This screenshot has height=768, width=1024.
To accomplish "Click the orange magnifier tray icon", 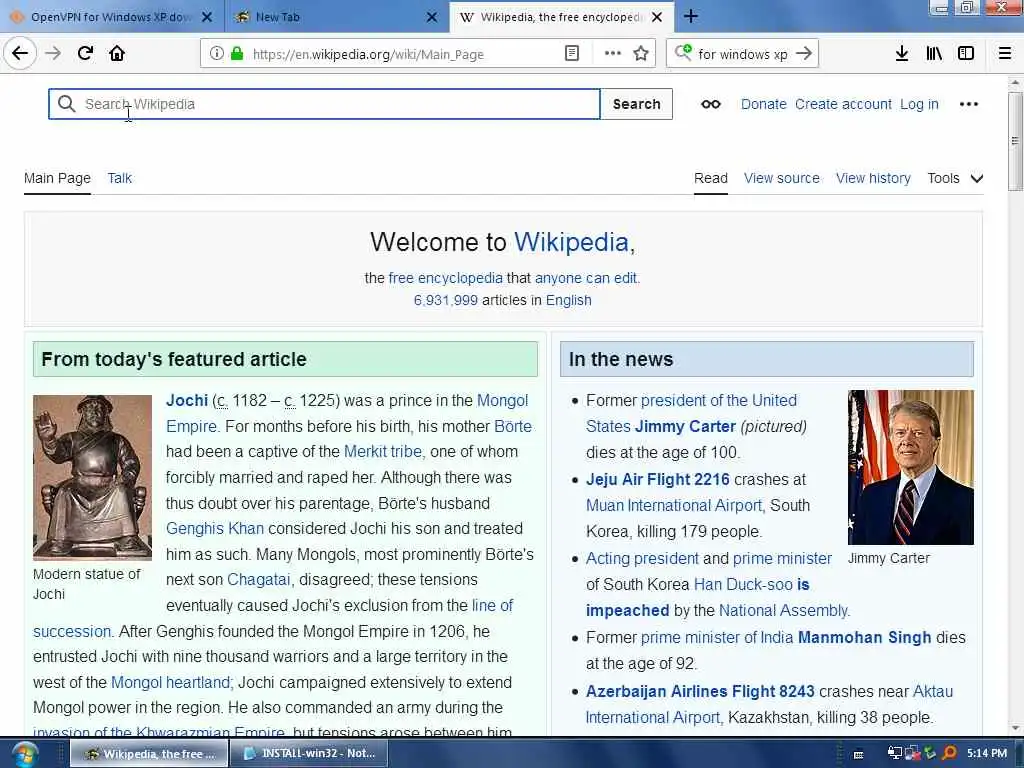I will pos(950,753).
